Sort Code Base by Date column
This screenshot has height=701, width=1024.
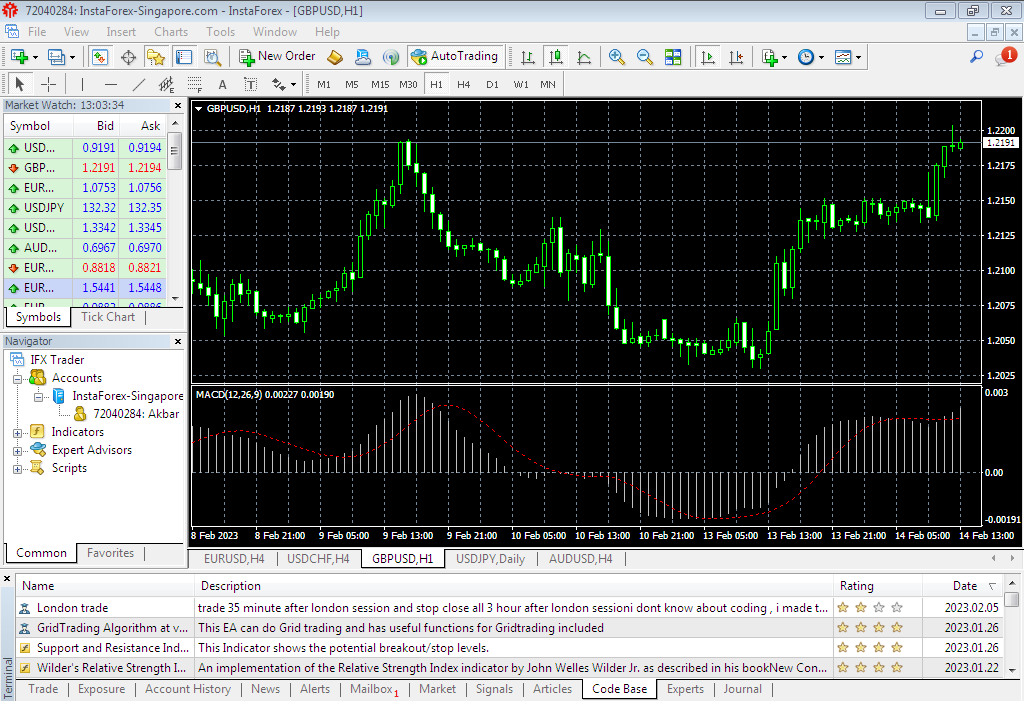point(965,586)
